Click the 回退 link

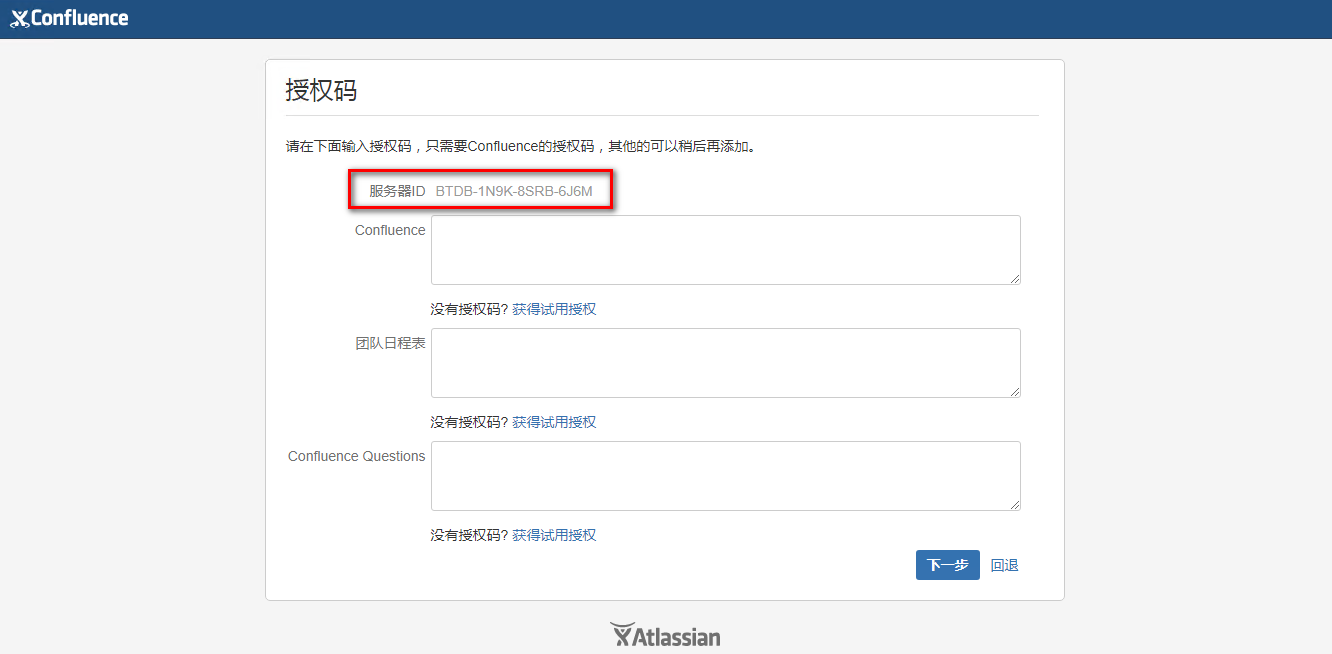[1005, 565]
